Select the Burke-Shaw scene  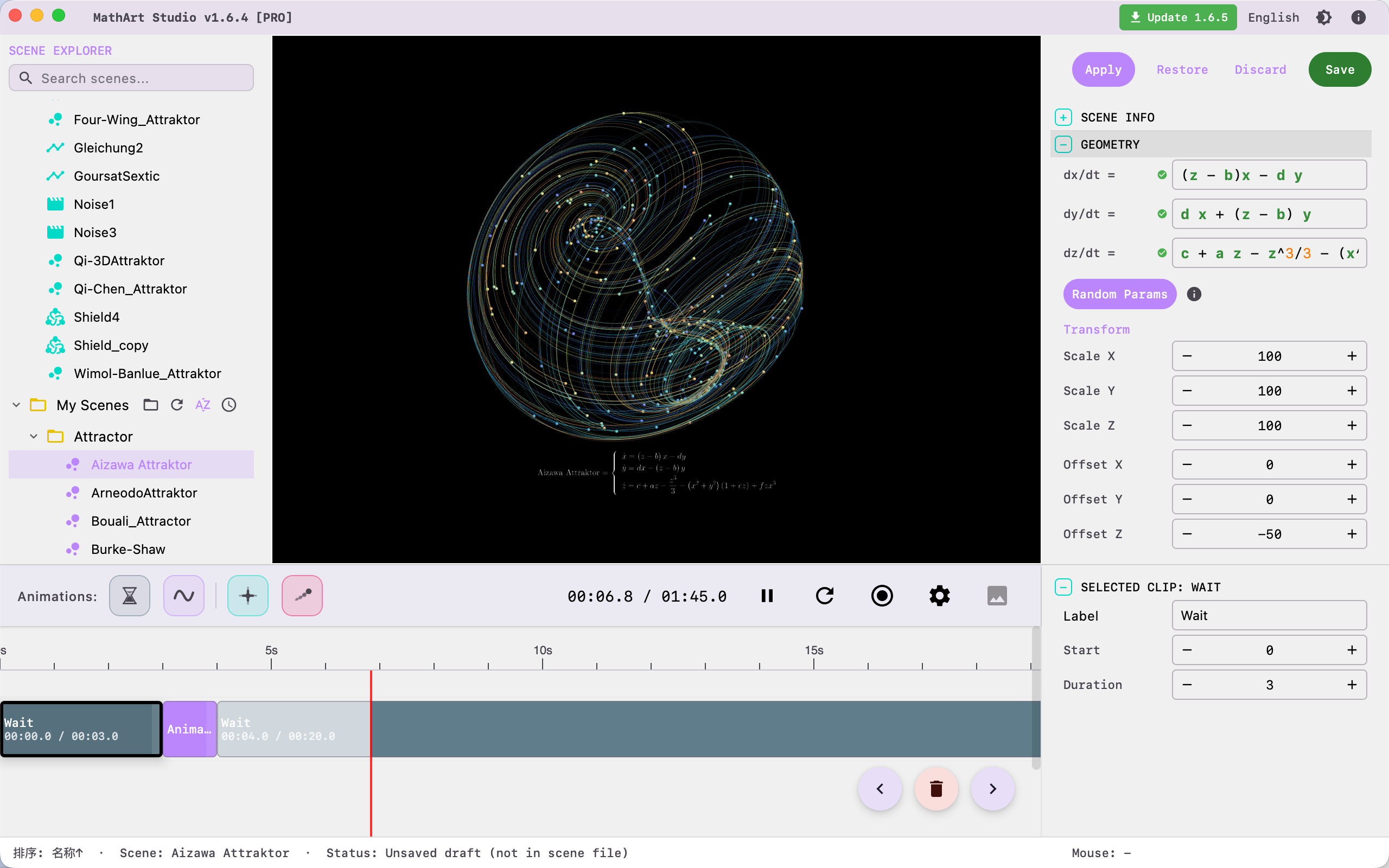click(128, 550)
